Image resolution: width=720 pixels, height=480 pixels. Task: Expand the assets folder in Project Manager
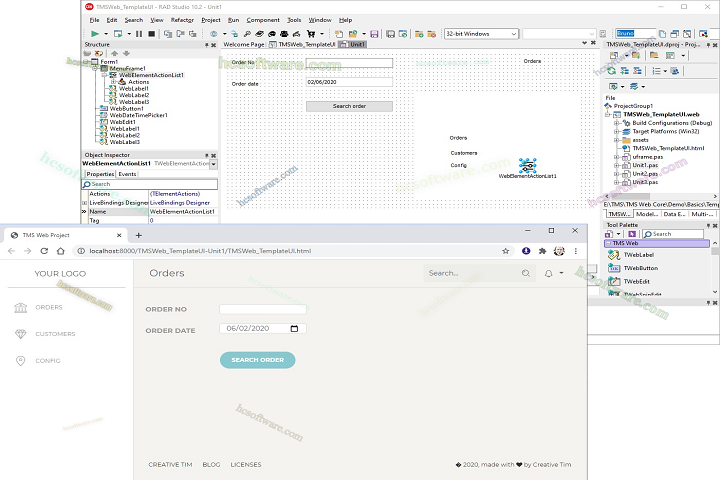pos(617,140)
